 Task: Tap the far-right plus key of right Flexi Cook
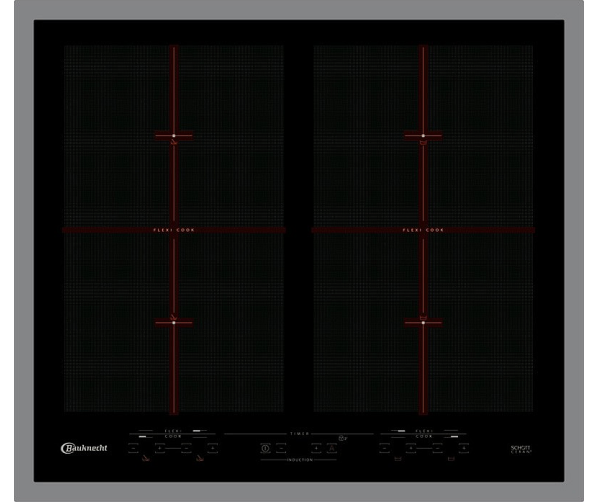coord(464,448)
